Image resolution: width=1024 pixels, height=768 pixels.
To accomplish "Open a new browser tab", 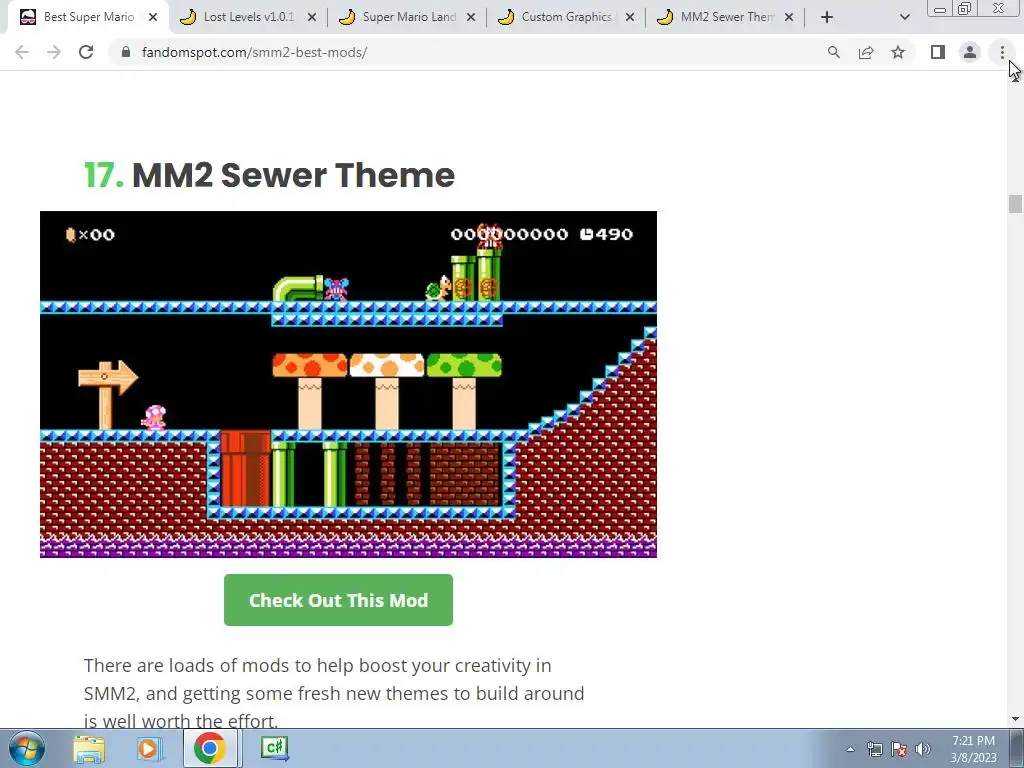I will tap(827, 17).
